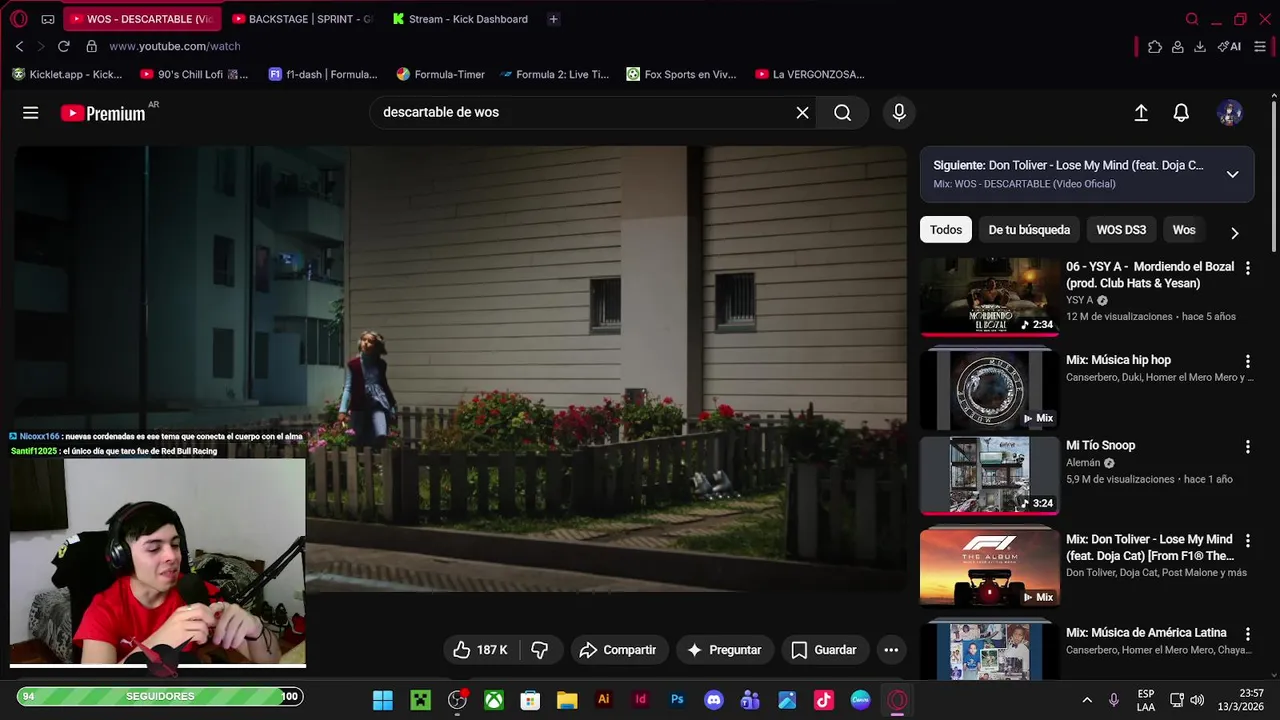Screen dimensions: 1280x720
Task: Open Windows Start menu
Action: pyautogui.click(x=383, y=700)
